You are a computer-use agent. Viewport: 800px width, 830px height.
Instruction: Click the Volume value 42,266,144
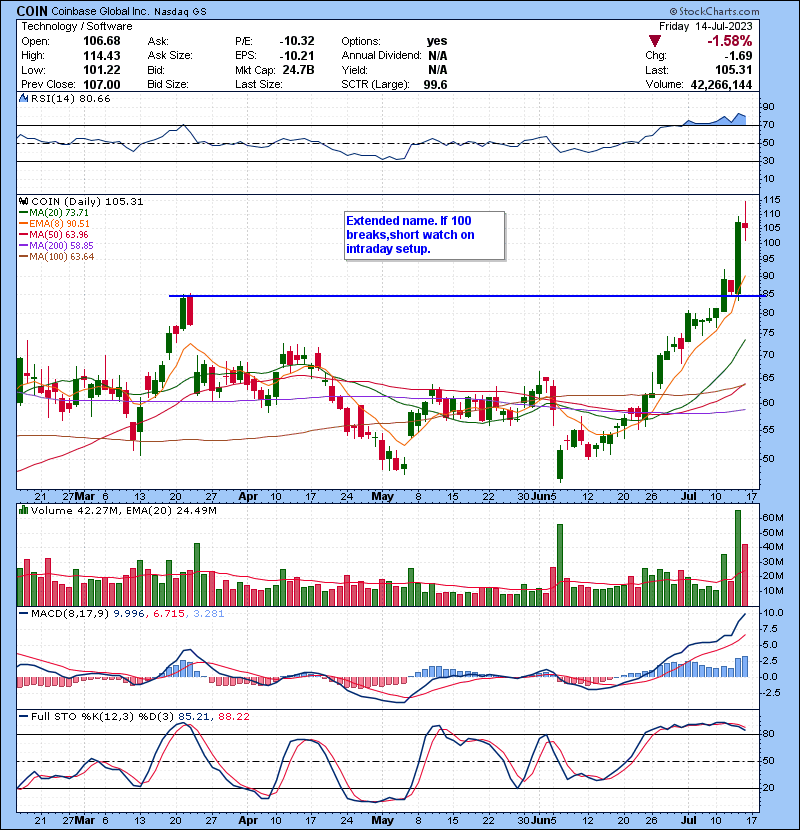coord(721,84)
